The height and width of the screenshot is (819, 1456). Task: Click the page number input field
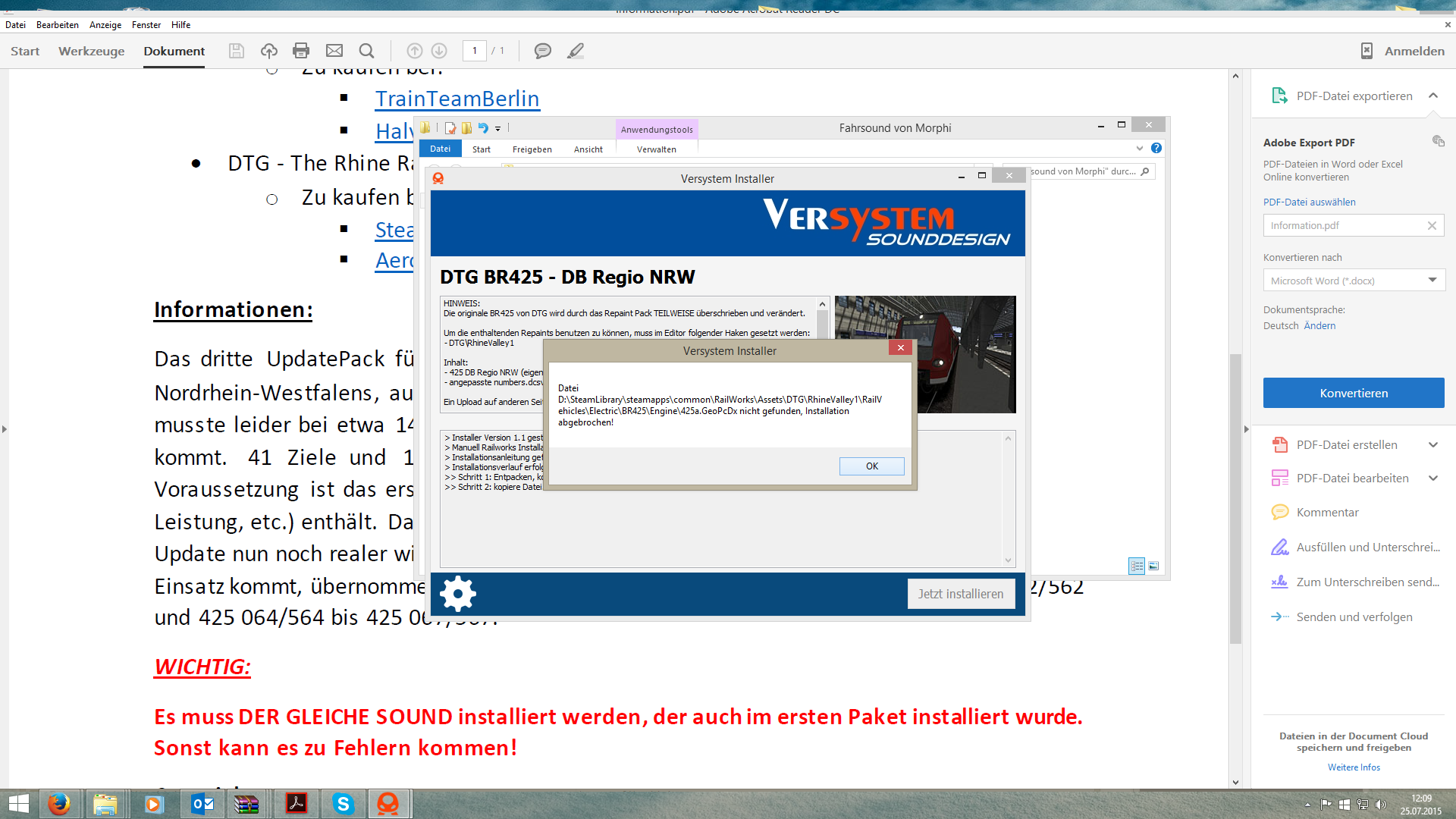(x=475, y=51)
